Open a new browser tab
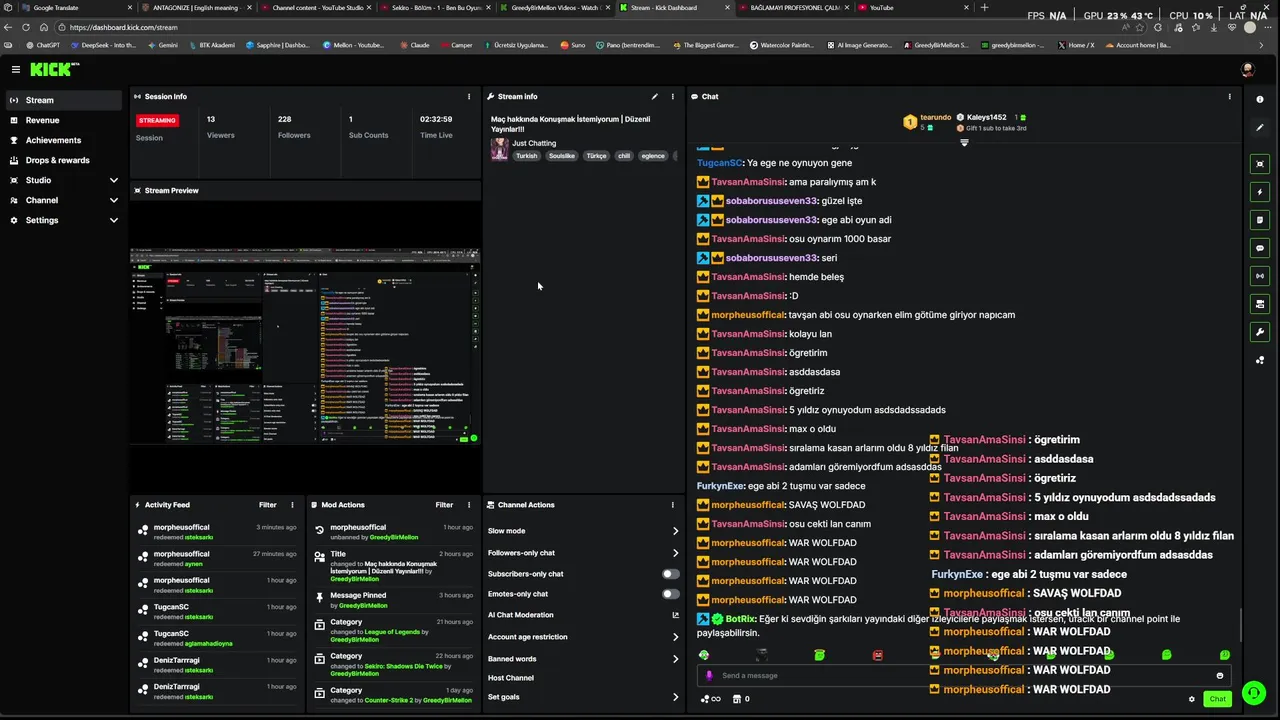 pos(984,8)
